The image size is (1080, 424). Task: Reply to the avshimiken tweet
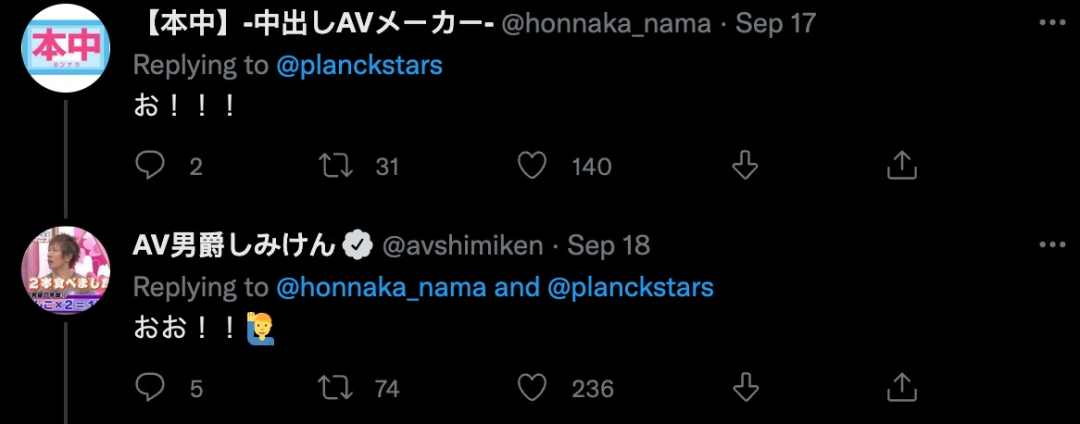tap(150, 387)
